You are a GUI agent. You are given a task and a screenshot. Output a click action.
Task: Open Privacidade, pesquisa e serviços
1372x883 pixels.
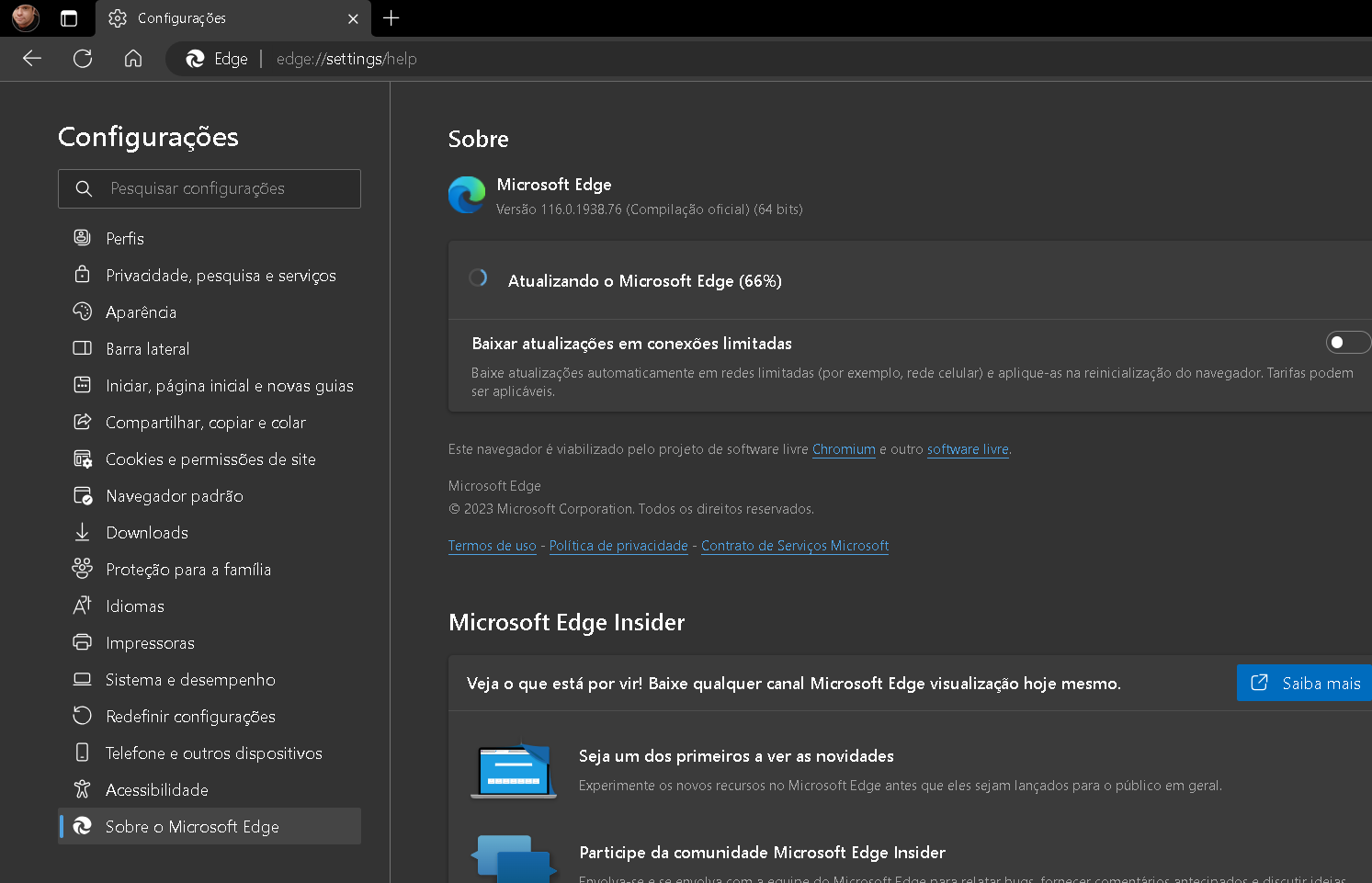210,275
